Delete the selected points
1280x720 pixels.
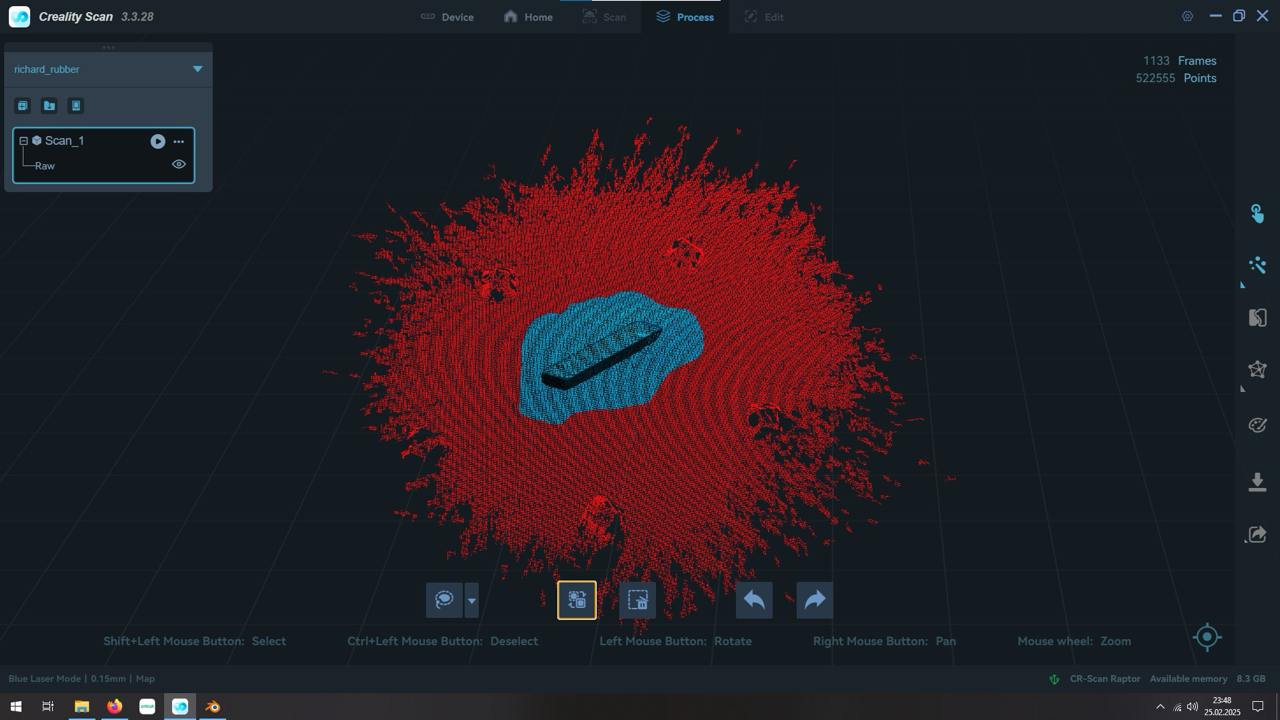[x=637, y=600]
